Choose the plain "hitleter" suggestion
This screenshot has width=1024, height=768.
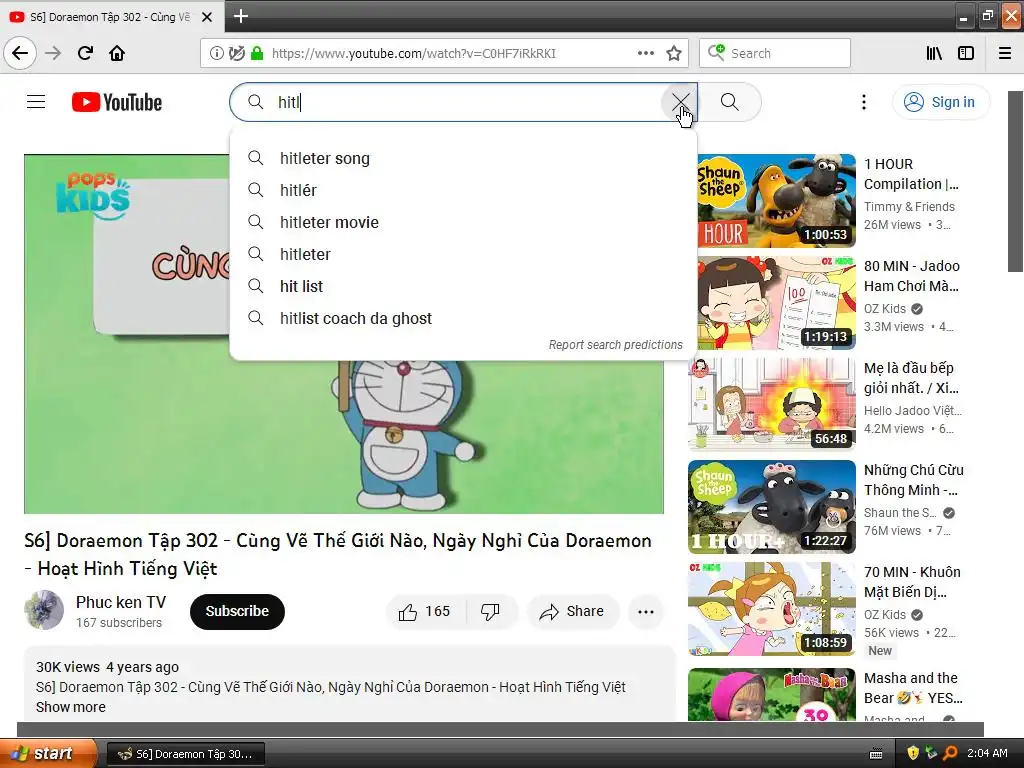463,254
